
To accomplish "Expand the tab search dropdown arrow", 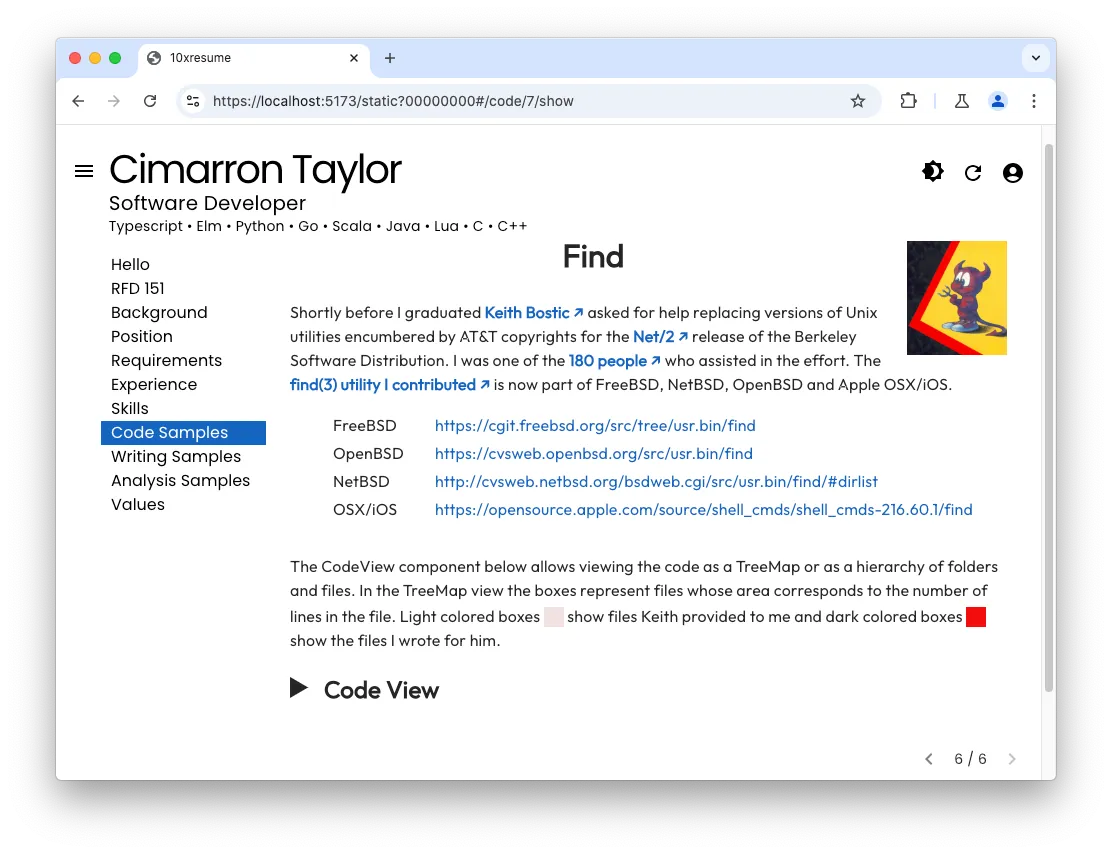I will click(x=1035, y=58).
